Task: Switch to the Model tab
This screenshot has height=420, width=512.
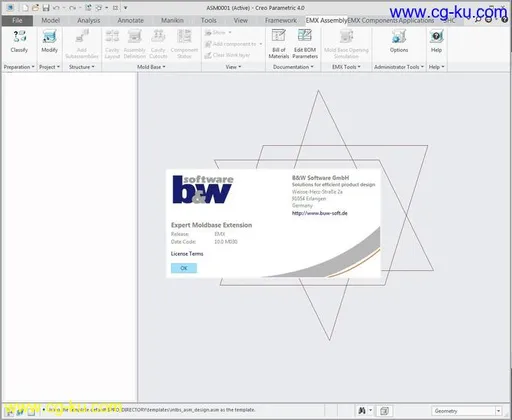Action: 50,20
